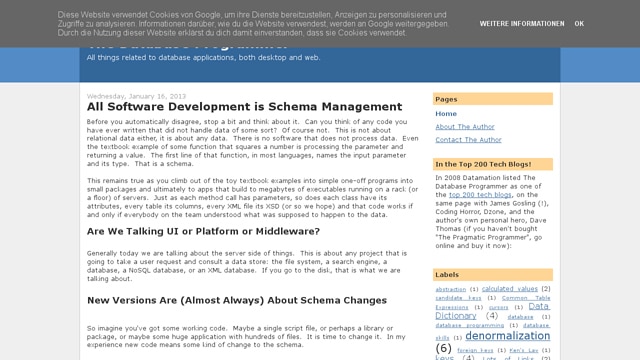Viewport: 640px width, 360px height.
Task: Open the About The Author page
Action: coord(464,127)
